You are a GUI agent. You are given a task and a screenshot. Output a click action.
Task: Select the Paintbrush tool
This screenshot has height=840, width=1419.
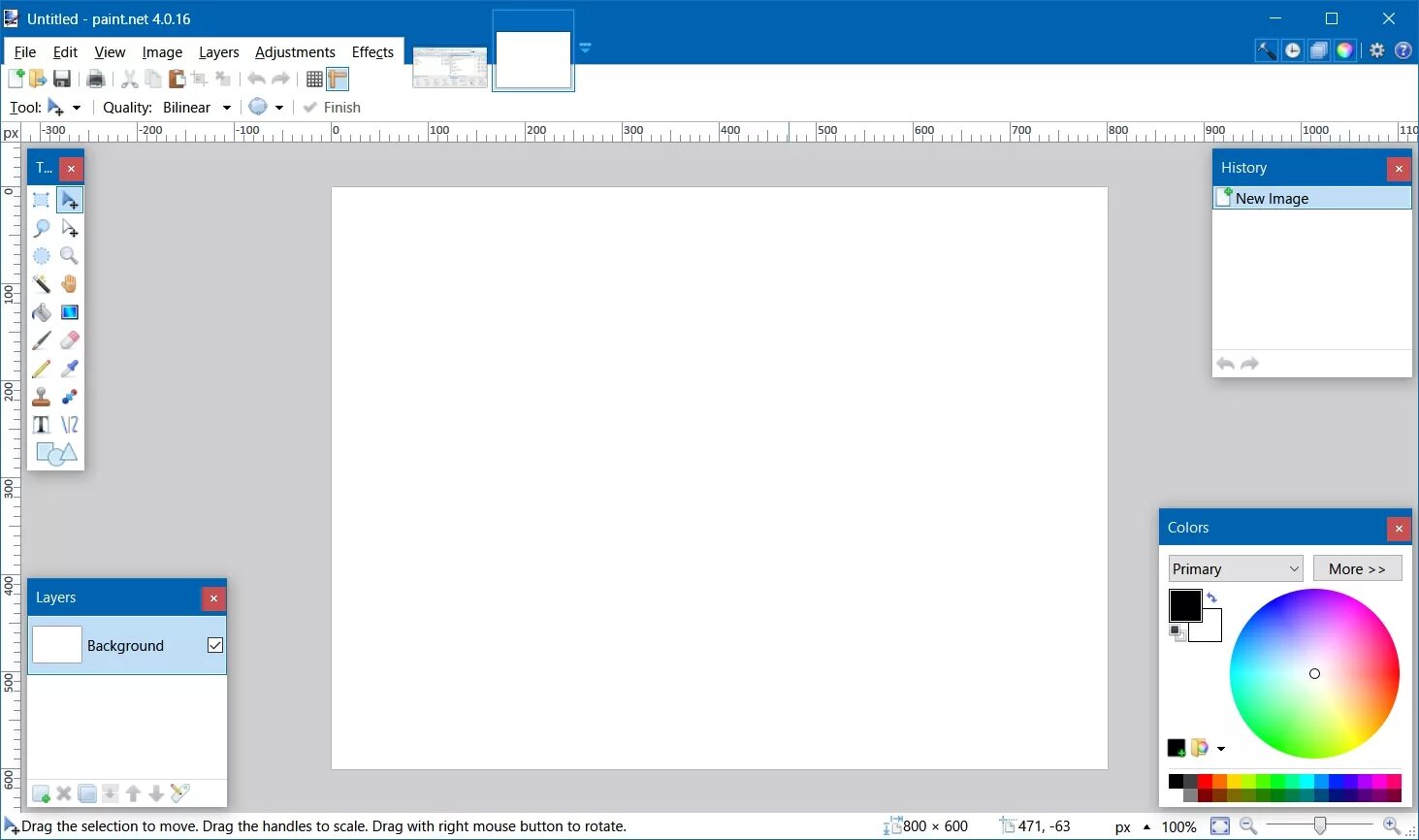click(x=41, y=340)
